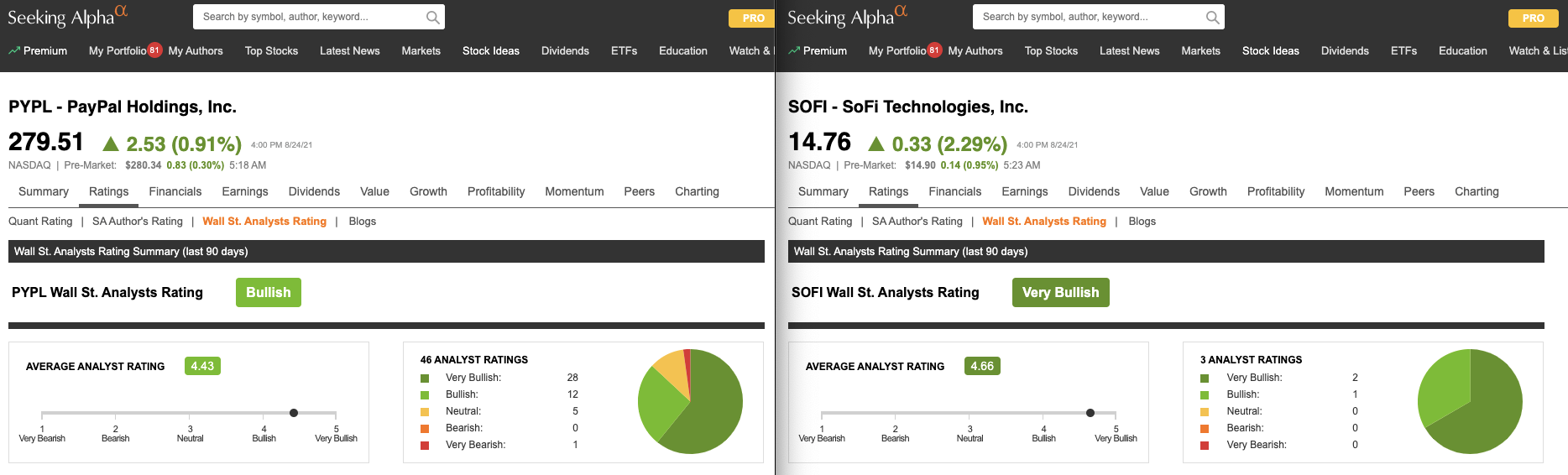Open My Authors in SOFI window

(975, 50)
